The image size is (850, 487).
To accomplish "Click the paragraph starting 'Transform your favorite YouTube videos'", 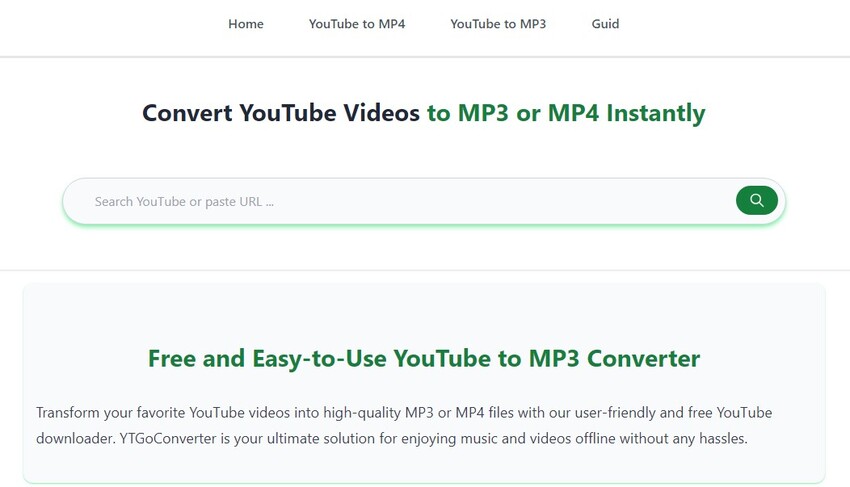I will coord(404,425).
